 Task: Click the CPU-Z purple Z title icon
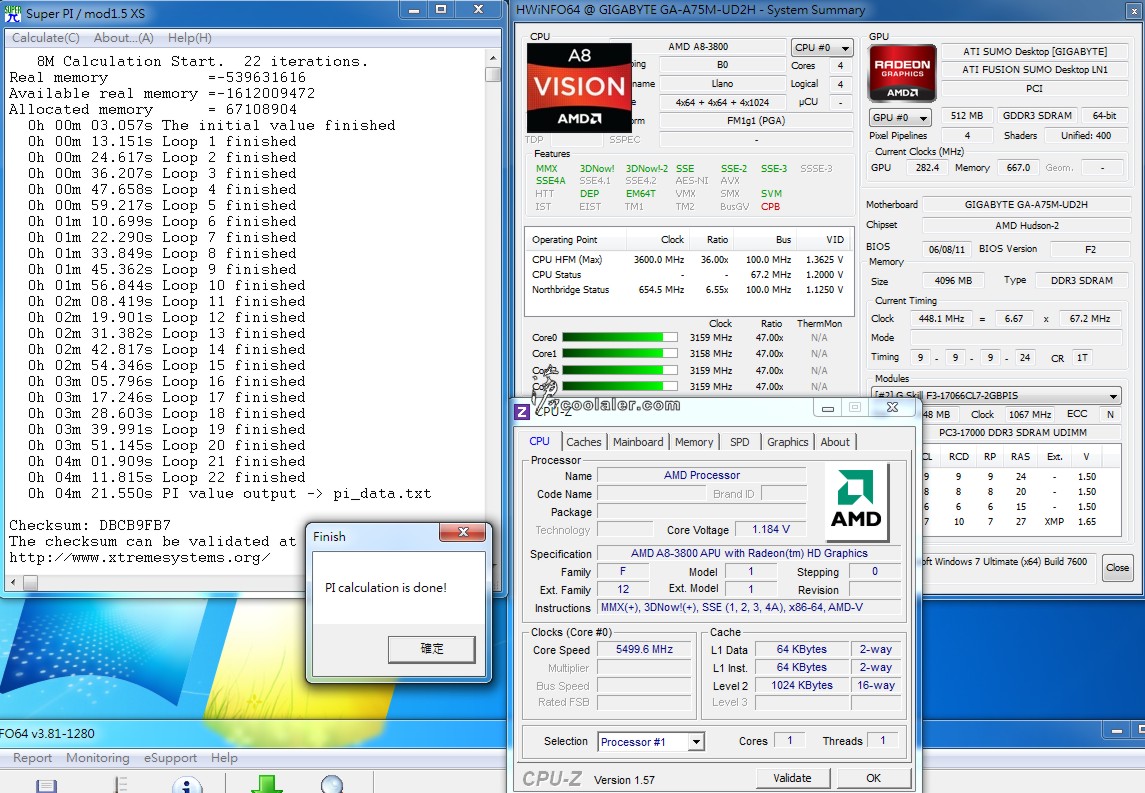(521, 412)
